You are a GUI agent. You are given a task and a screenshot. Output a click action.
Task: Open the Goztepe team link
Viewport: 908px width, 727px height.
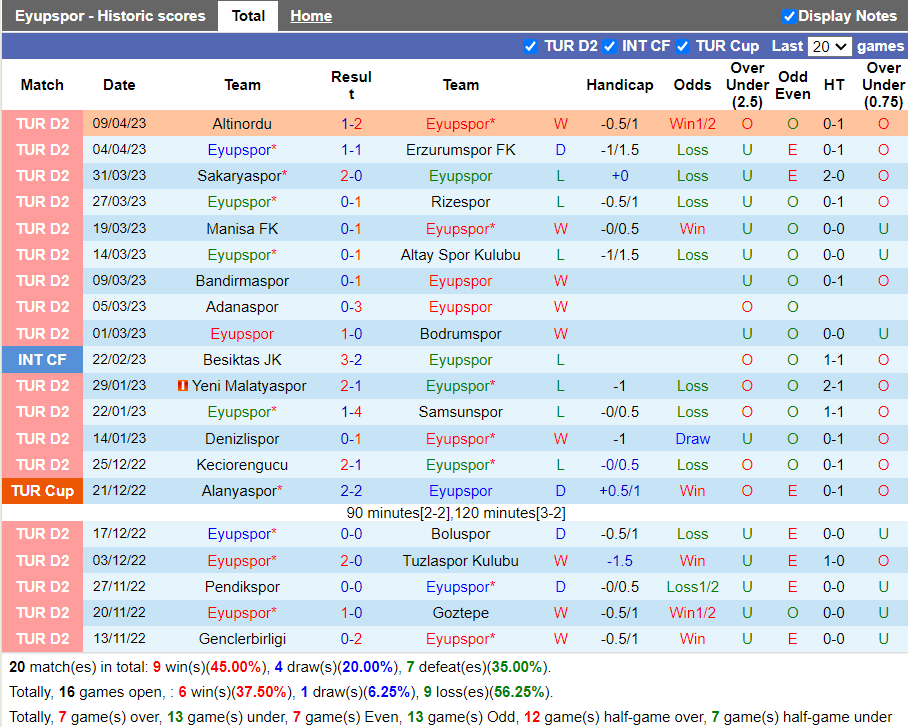click(460, 613)
